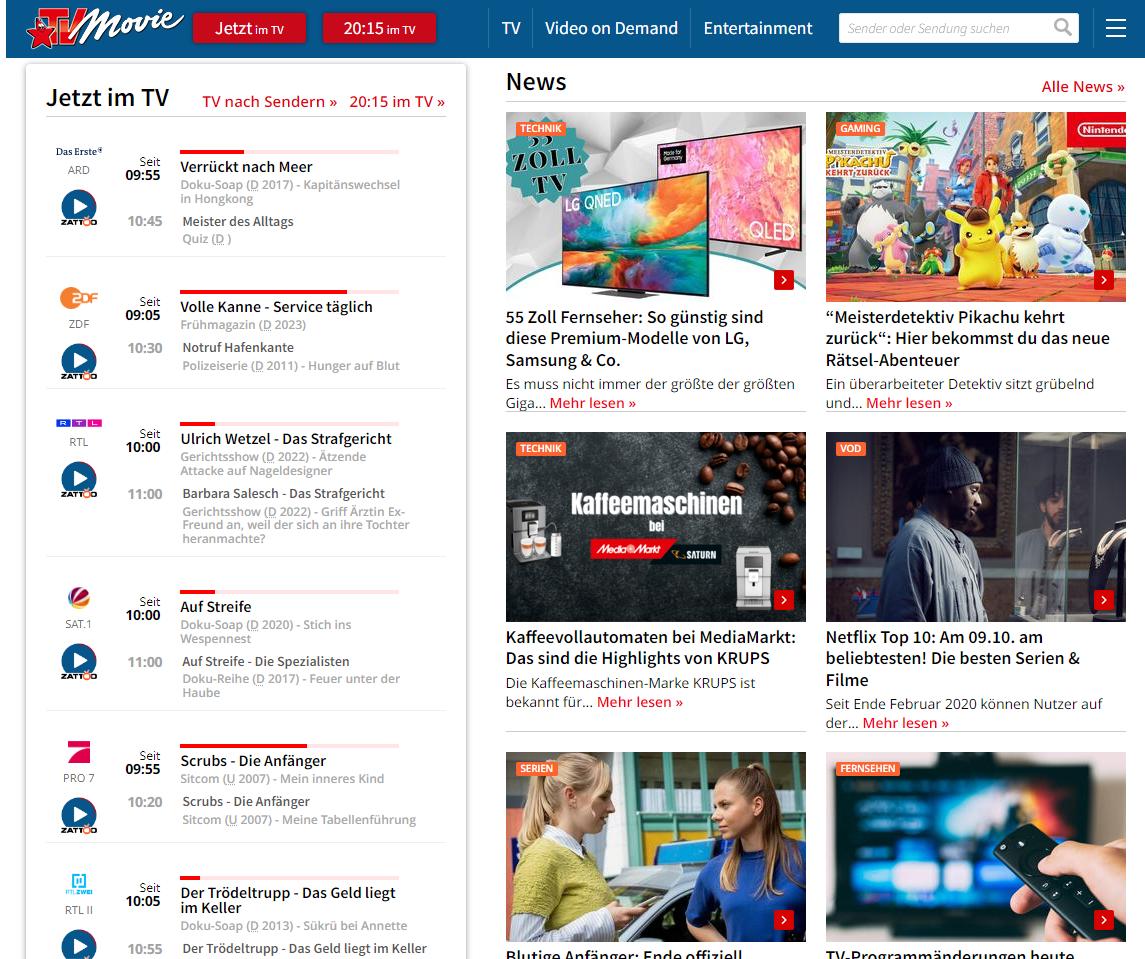Open 'Verrückt nach Meer' program
1145x959 pixels.
coord(246,167)
